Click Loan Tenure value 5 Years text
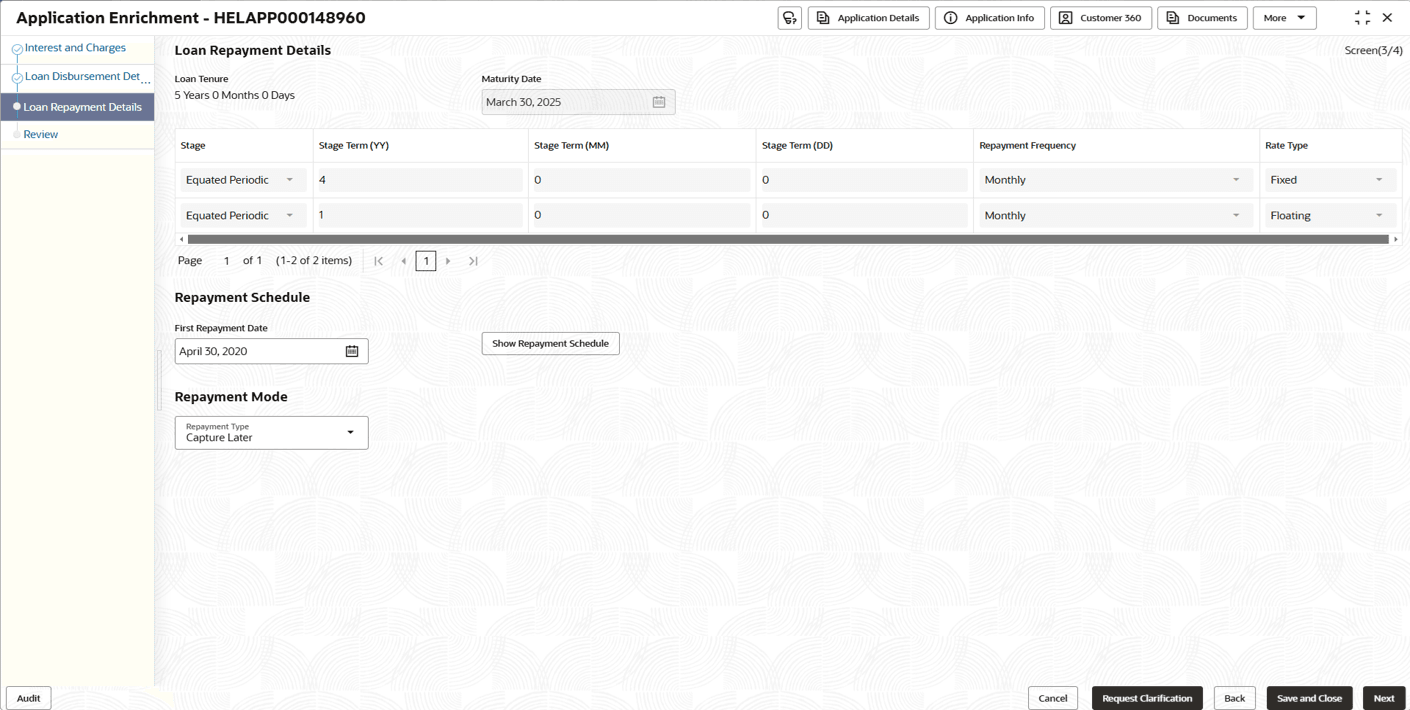Viewport: 1410px width, 710px height. coord(235,96)
